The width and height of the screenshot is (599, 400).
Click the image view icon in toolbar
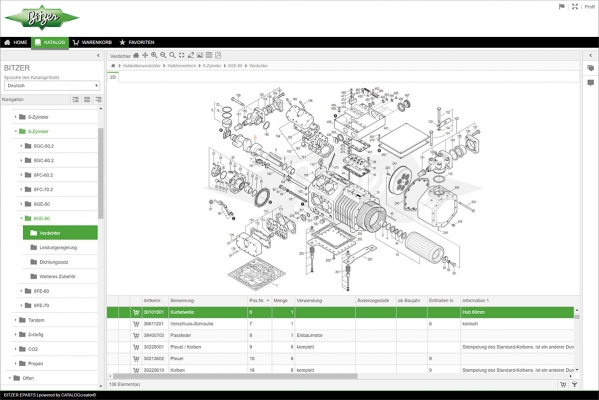click(200, 55)
